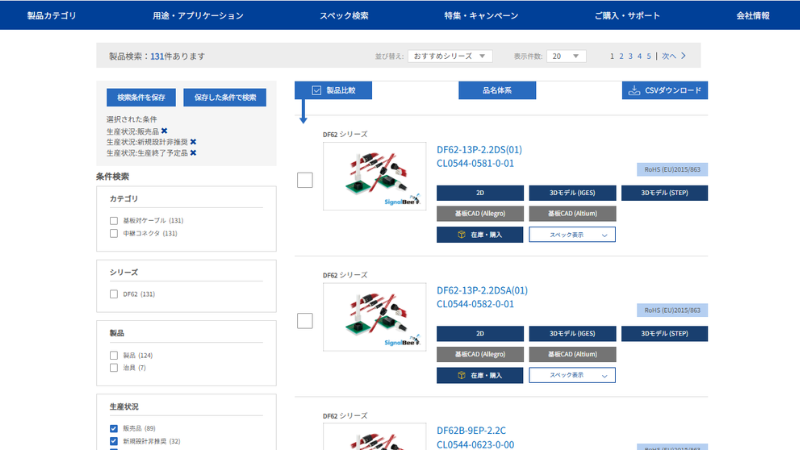This screenshot has width=800, height=450.
Task: Click the 次へ pagination link
Action: (669, 56)
